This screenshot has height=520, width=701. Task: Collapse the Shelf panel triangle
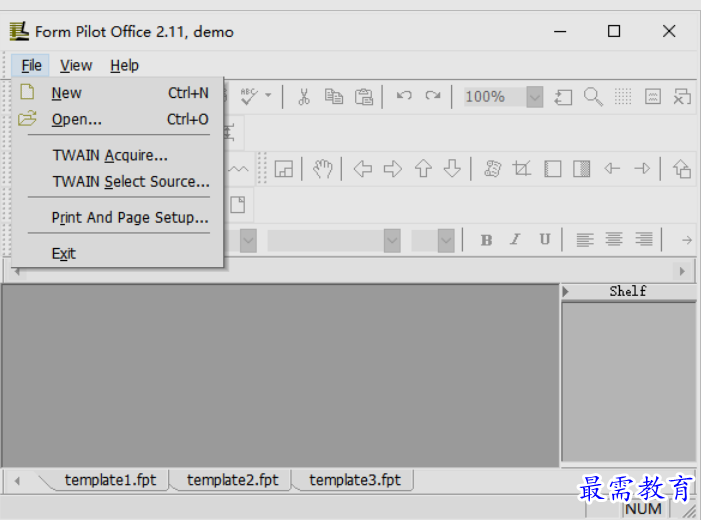[565, 292]
